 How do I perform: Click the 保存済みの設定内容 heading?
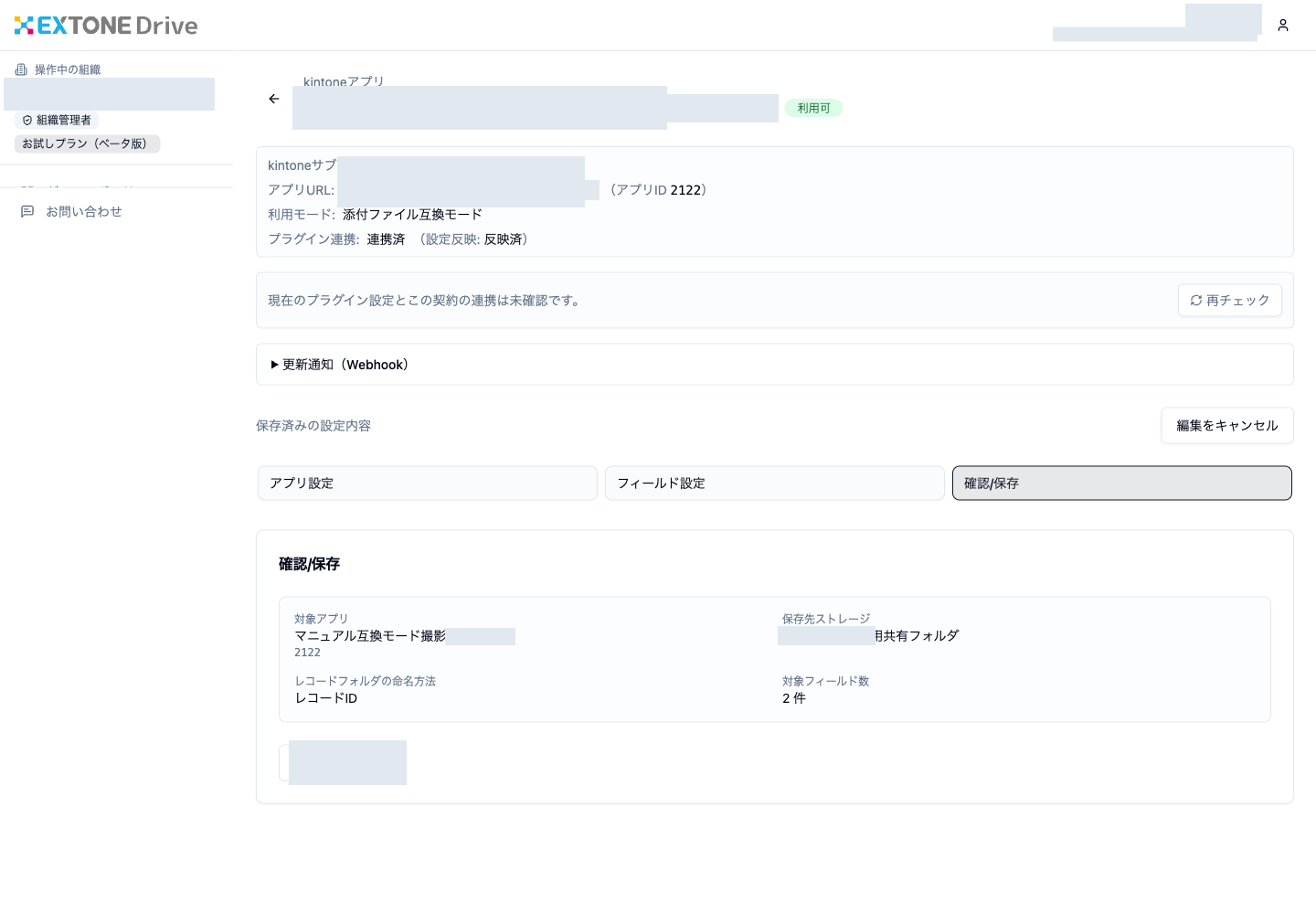pyautogui.click(x=313, y=426)
